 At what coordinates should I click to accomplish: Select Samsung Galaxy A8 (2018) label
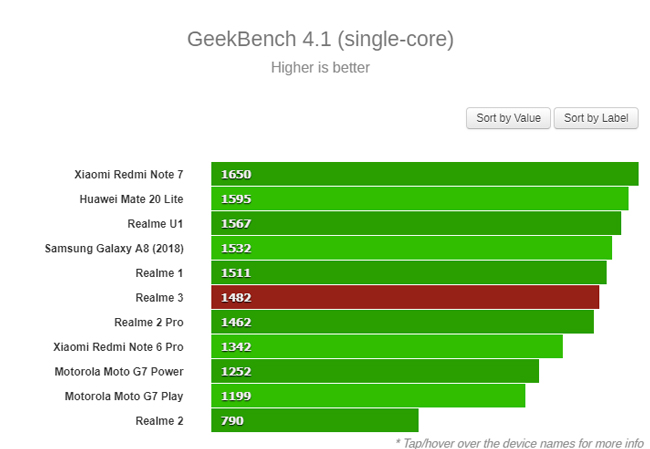pyautogui.click(x=114, y=248)
